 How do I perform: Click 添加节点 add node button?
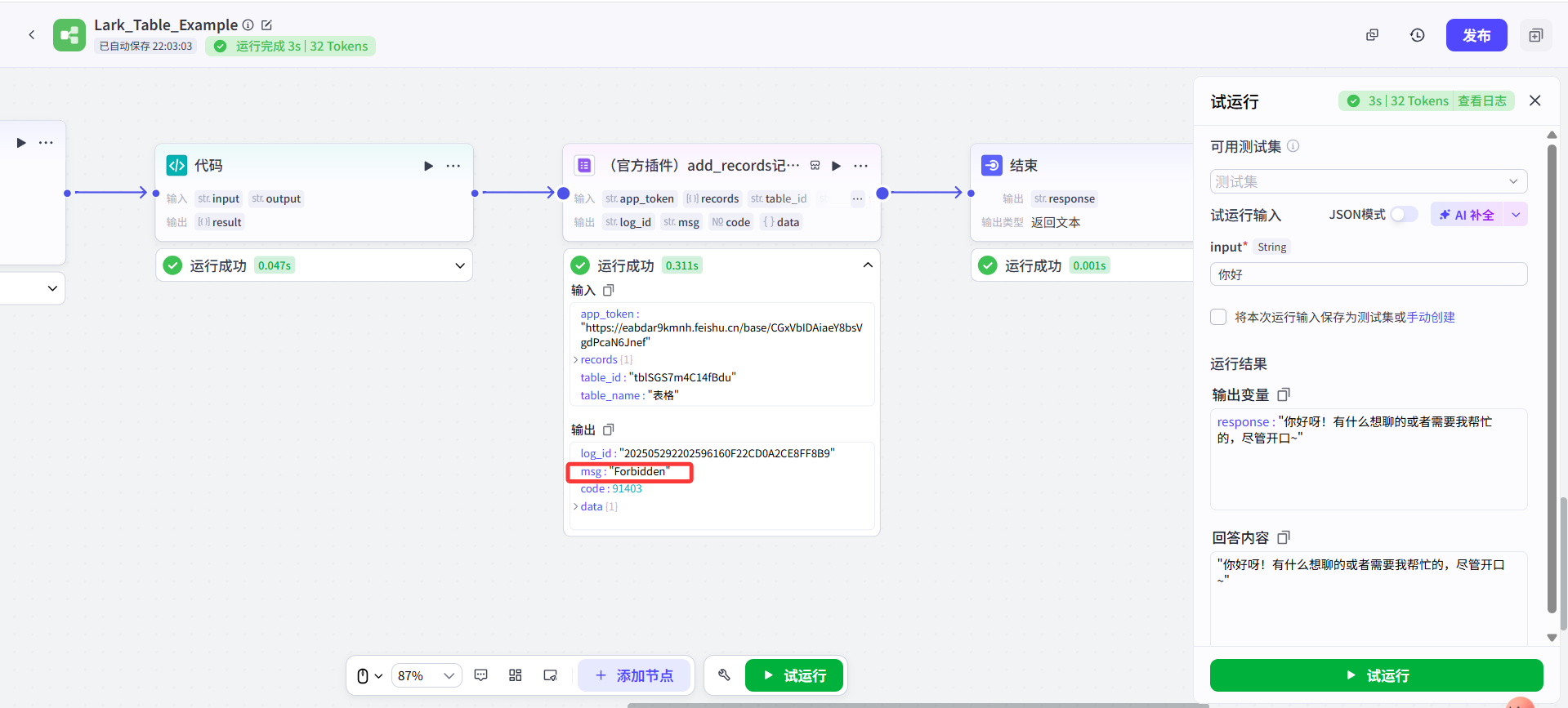(x=634, y=675)
